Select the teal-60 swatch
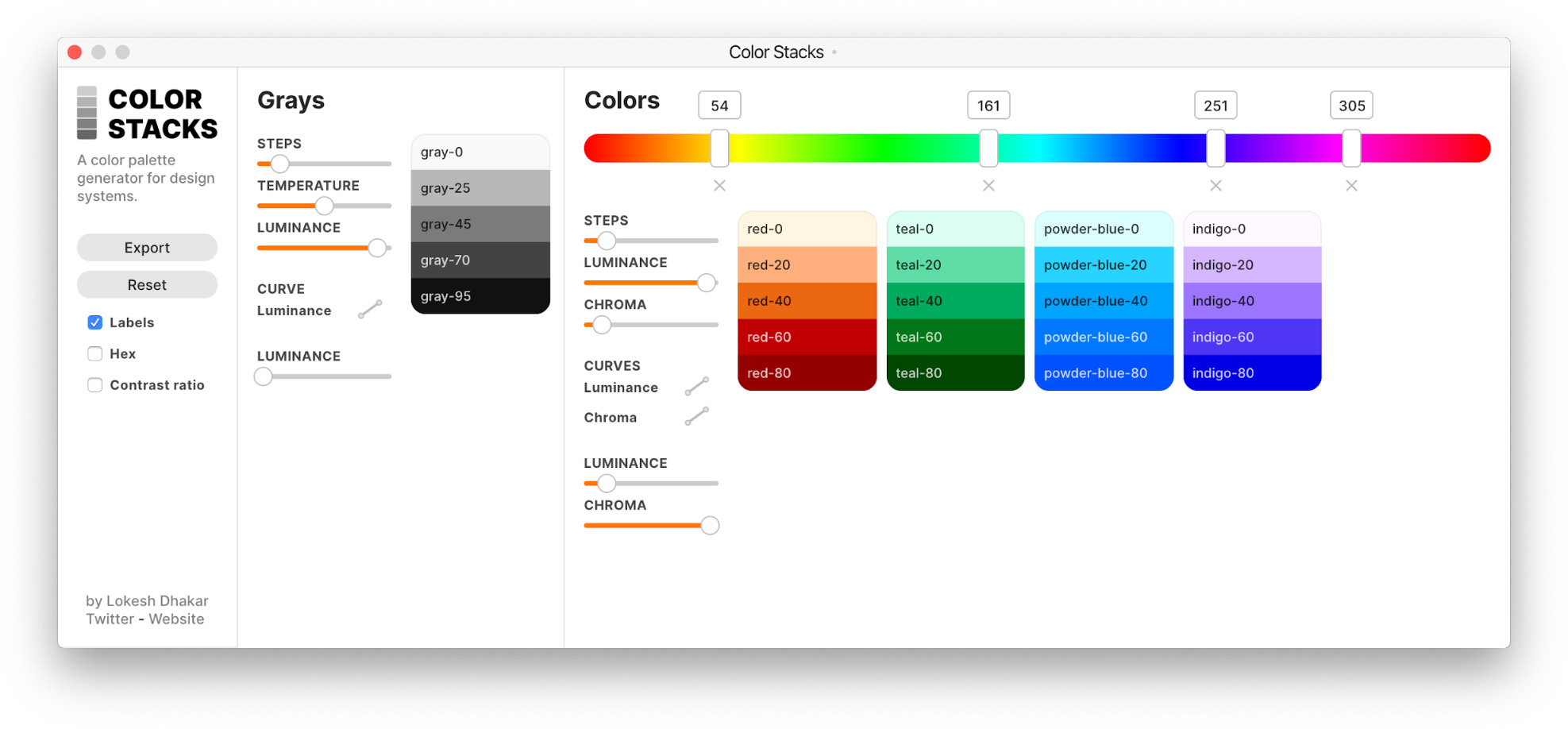 point(955,337)
